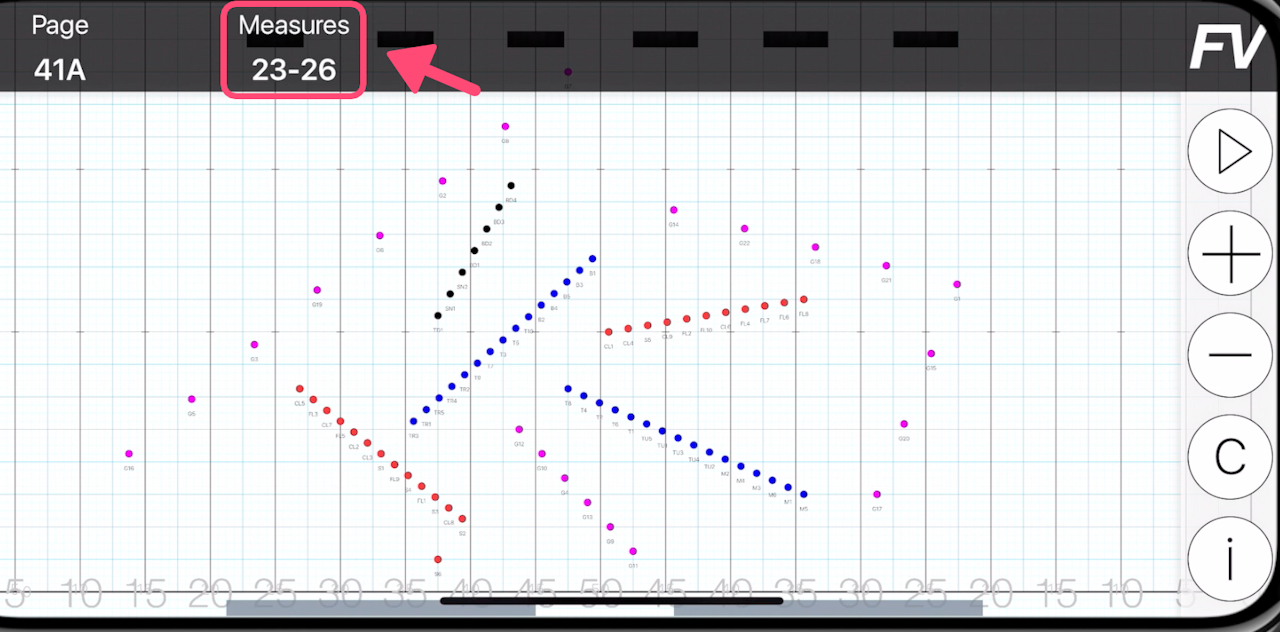Open the Measures 23-26 selector

(x=293, y=50)
